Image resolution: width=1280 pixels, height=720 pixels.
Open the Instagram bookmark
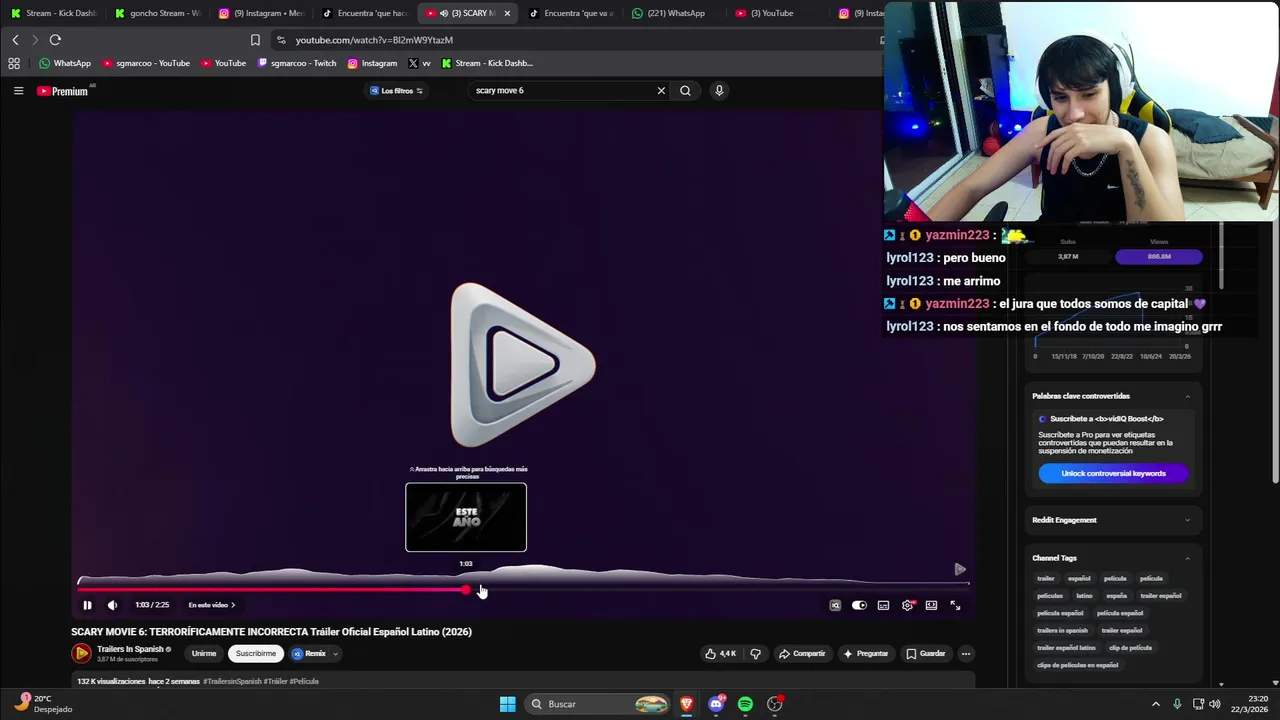pos(372,63)
